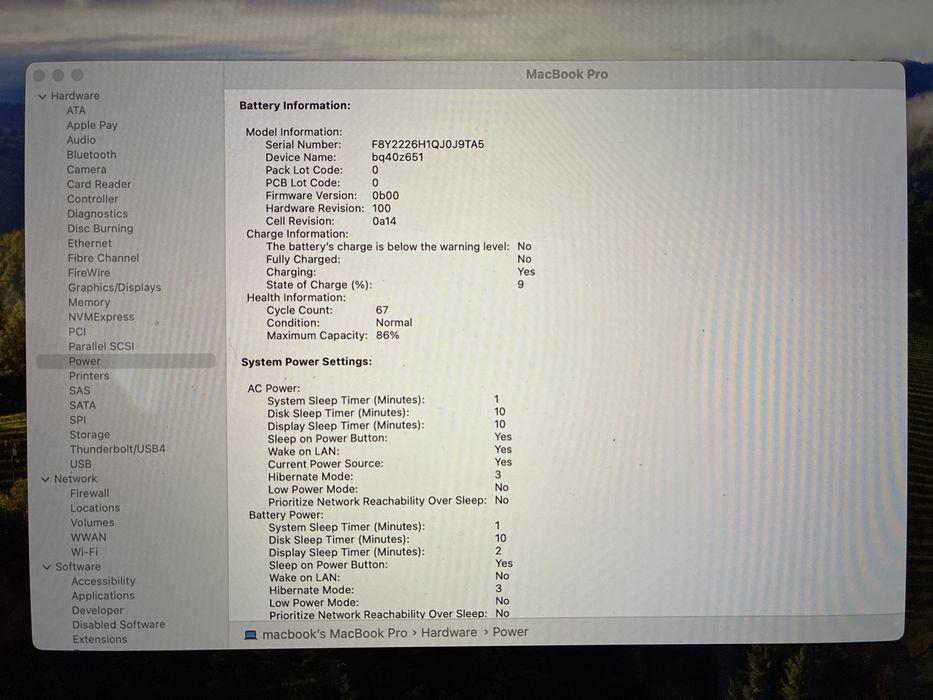Click the green zoom window button
The height and width of the screenshot is (700, 933).
point(77,75)
